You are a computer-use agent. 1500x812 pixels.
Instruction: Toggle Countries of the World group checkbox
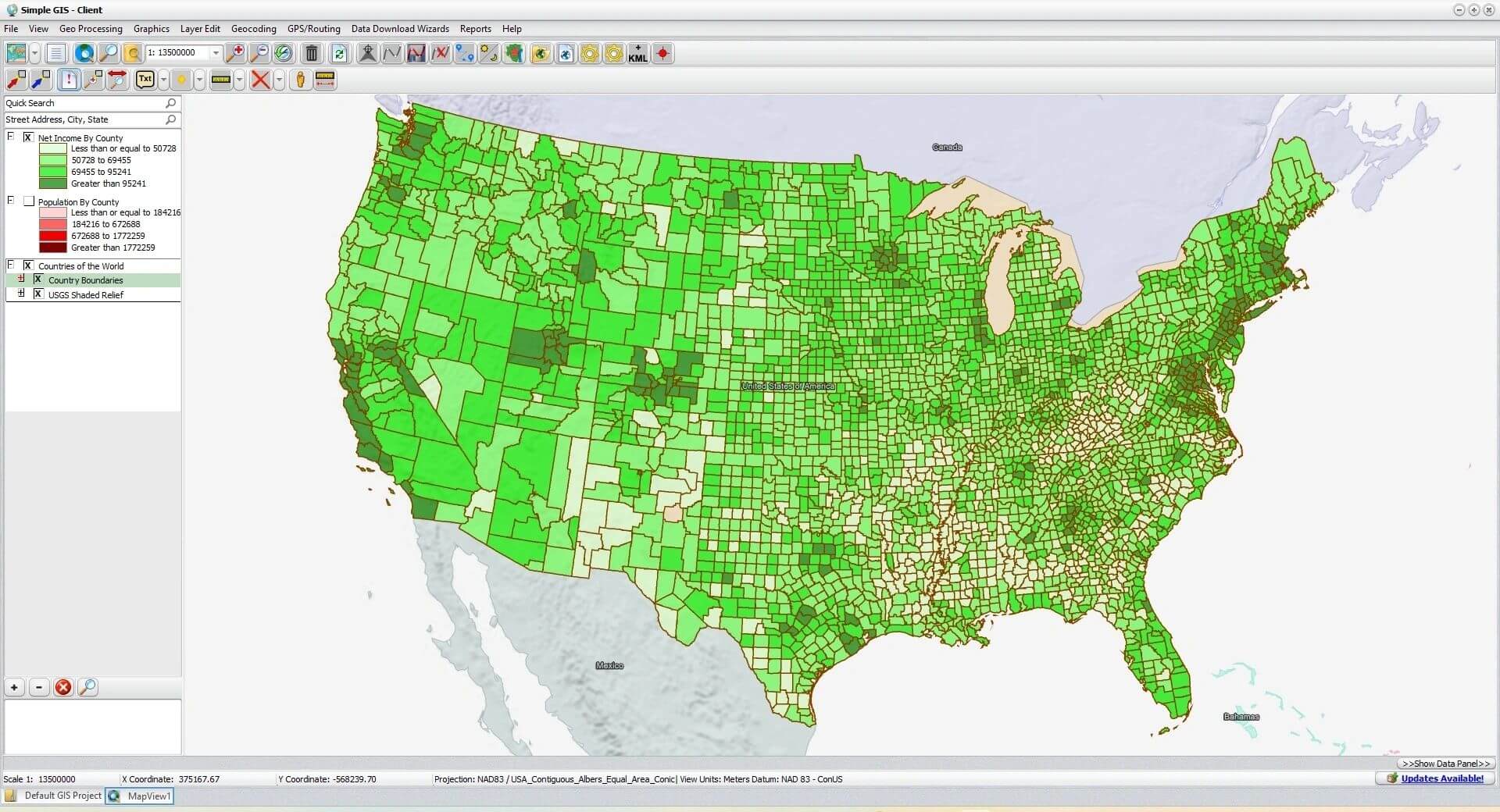pos(28,265)
